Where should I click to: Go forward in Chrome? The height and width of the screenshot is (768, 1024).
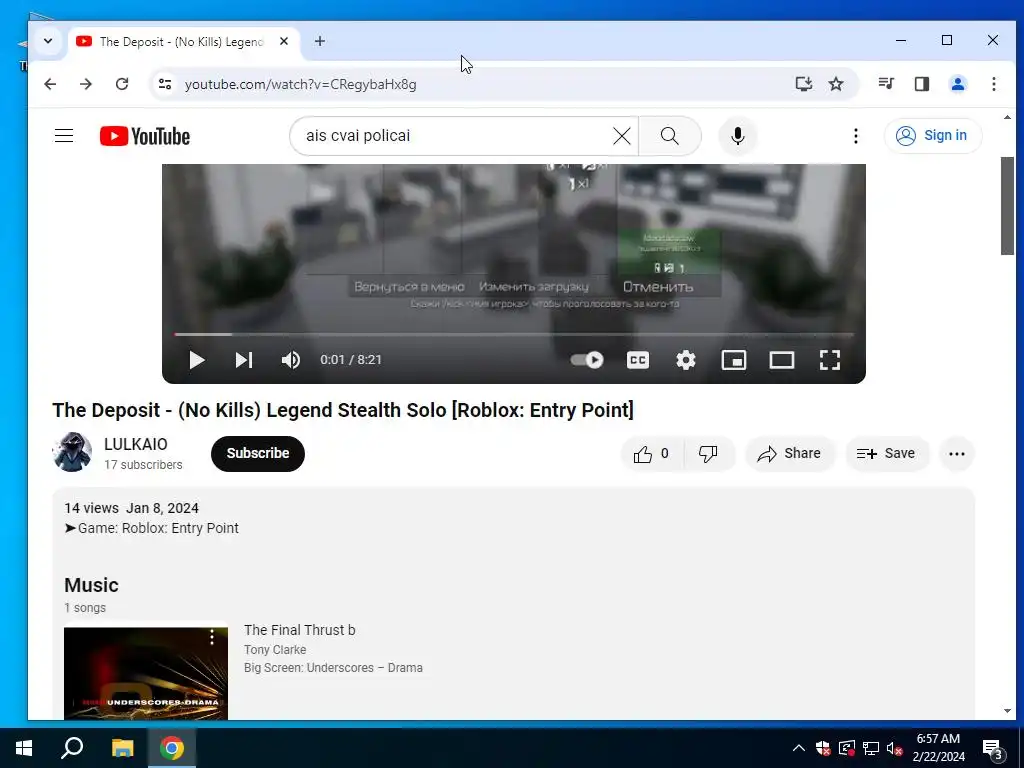pos(86,84)
